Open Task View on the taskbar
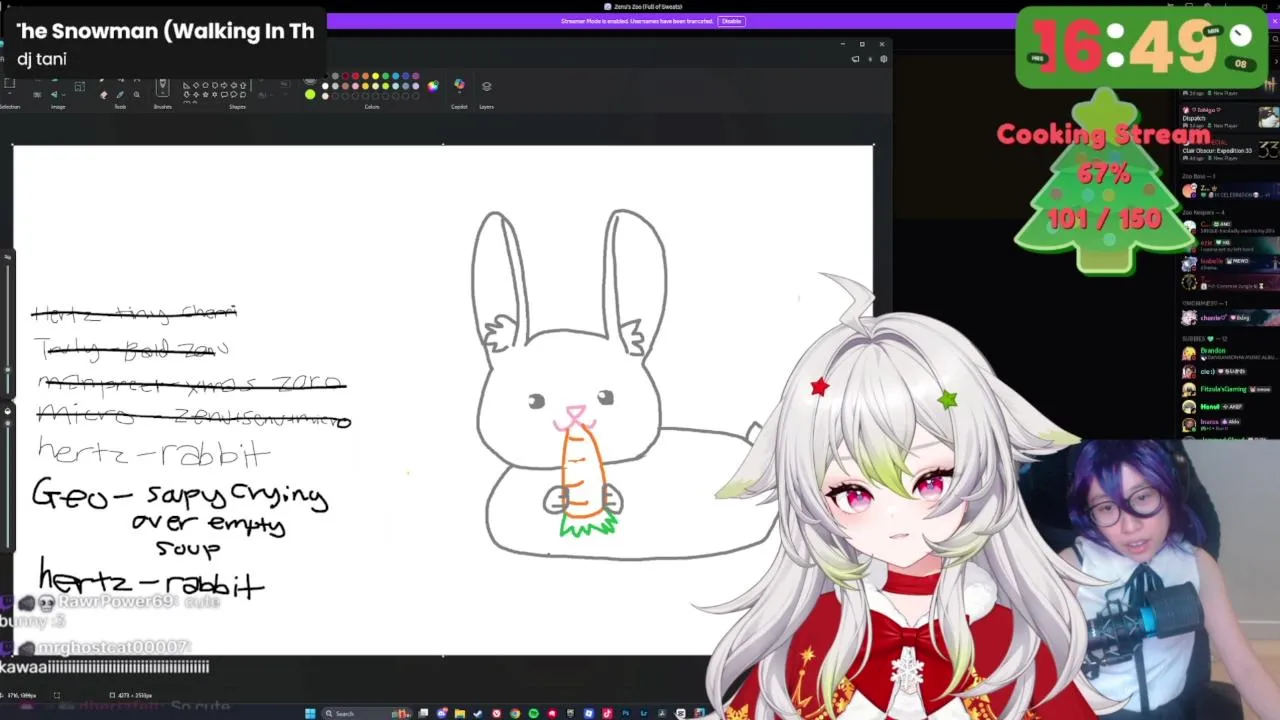The width and height of the screenshot is (1280, 720). (423, 713)
